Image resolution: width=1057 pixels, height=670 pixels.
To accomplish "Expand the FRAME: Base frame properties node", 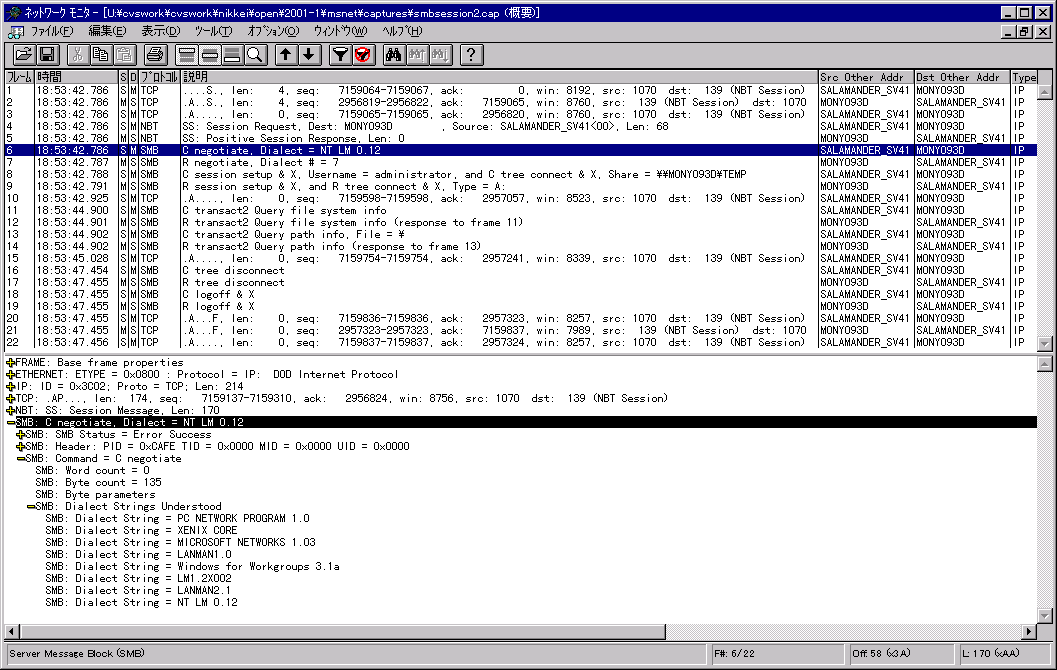I will [x=10, y=363].
